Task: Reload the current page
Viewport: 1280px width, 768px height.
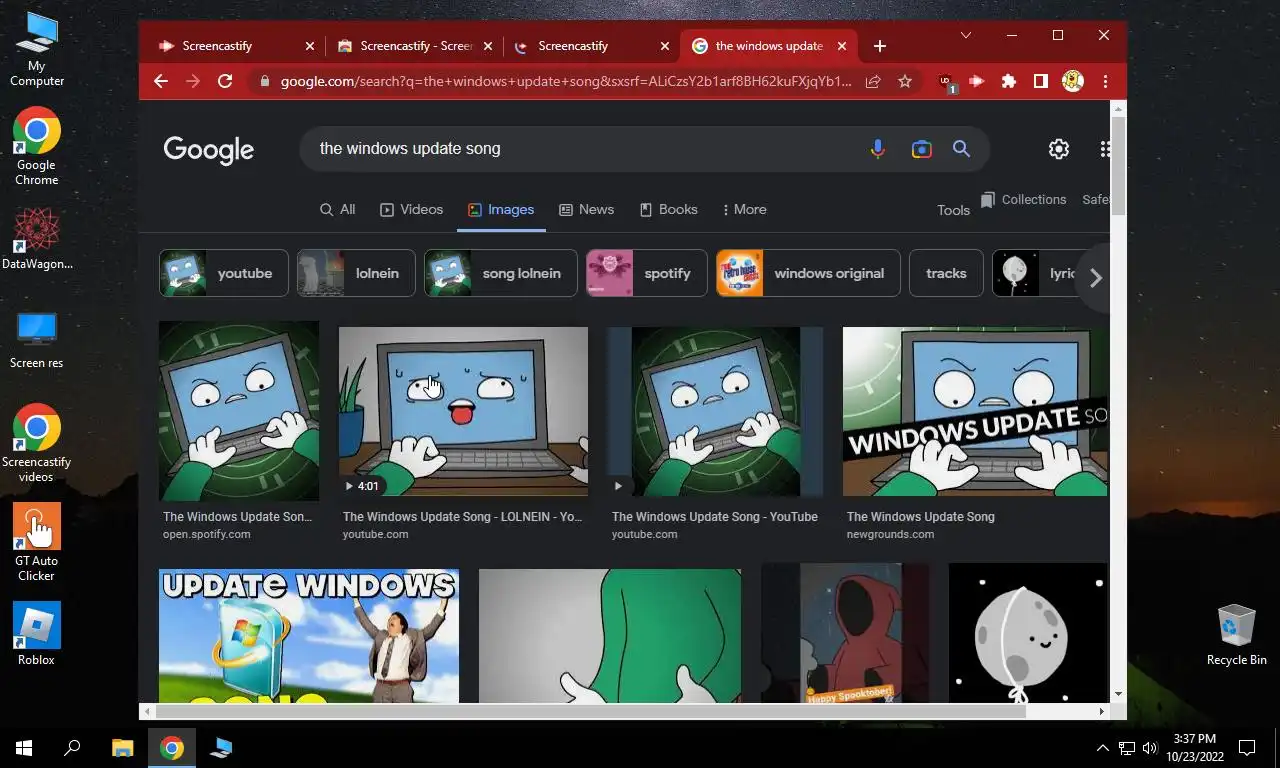Action: click(225, 81)
